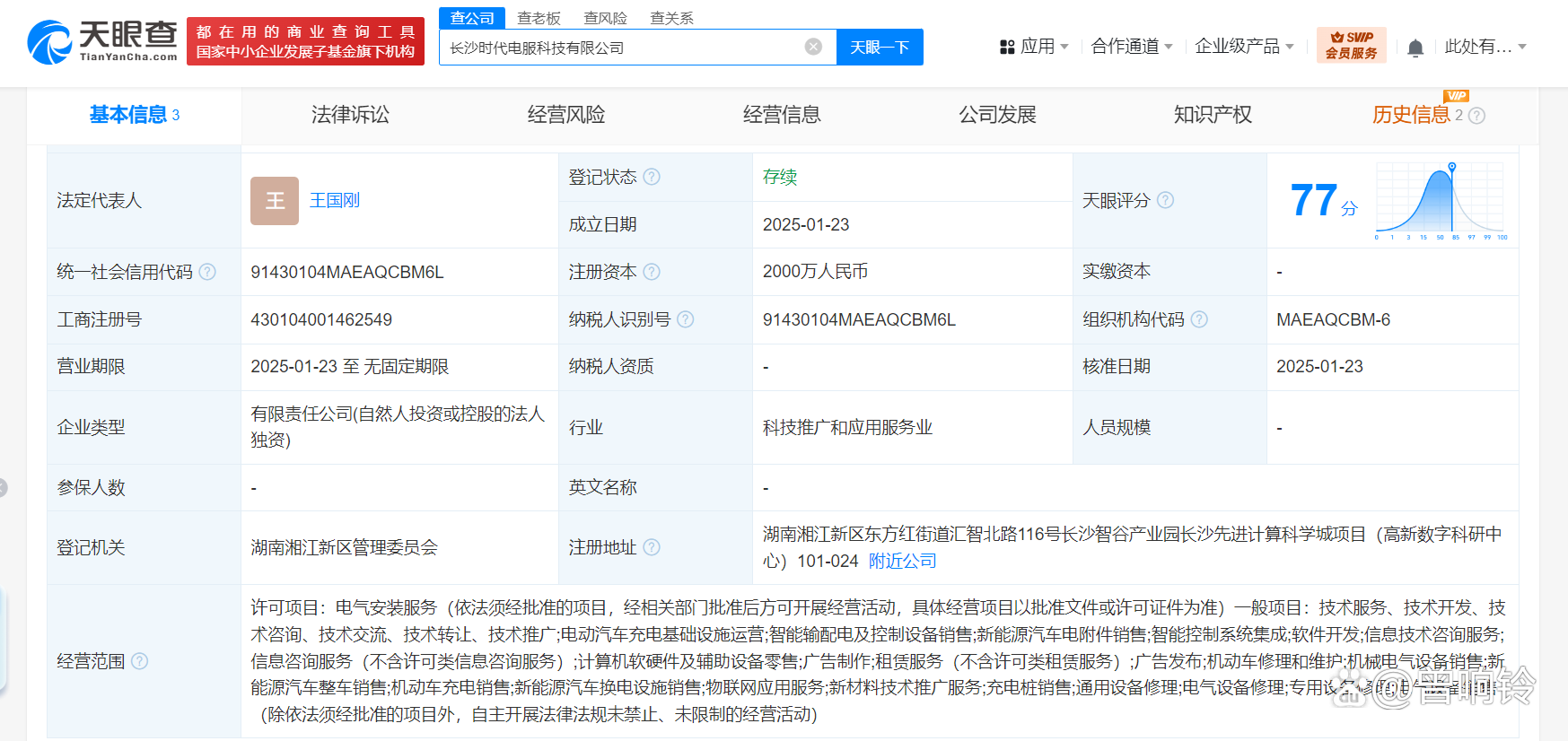This screenshot has height=741, width=1568.
Task: Switch to 查老板 search tab
Action: click(x=539, y=18)
